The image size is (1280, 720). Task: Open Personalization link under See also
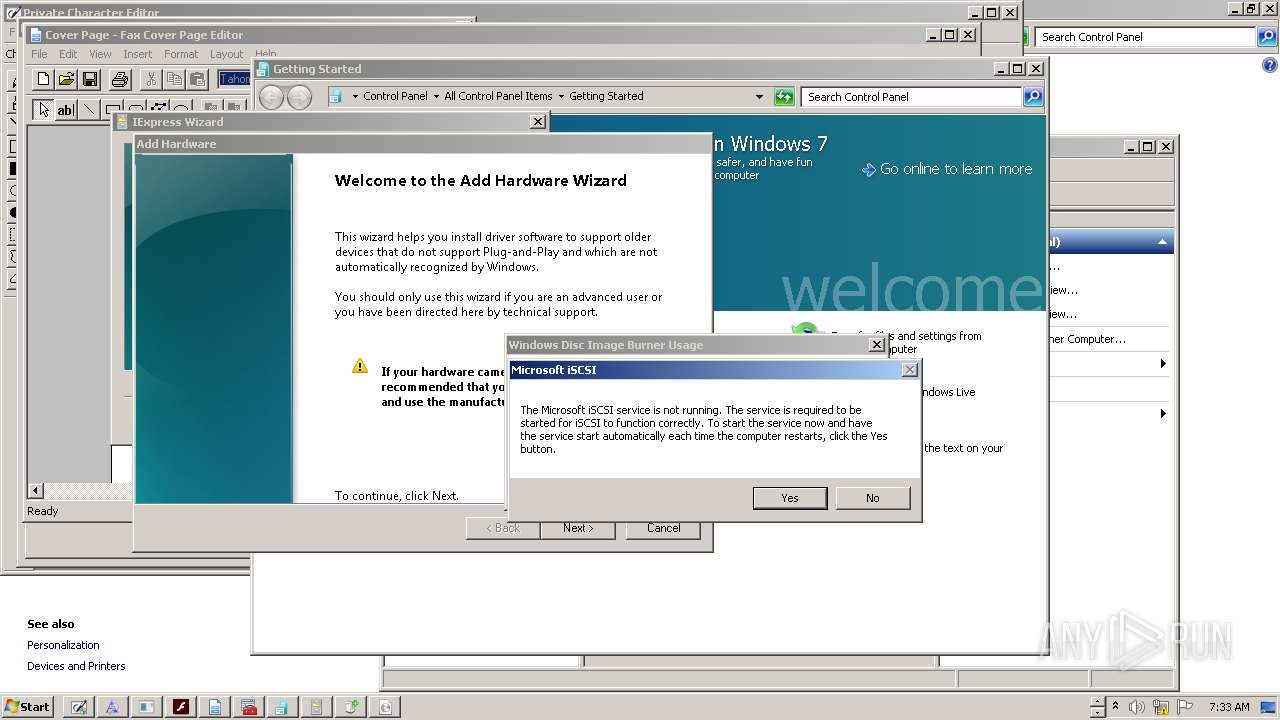pyautogui.click(x=63, y=645)
